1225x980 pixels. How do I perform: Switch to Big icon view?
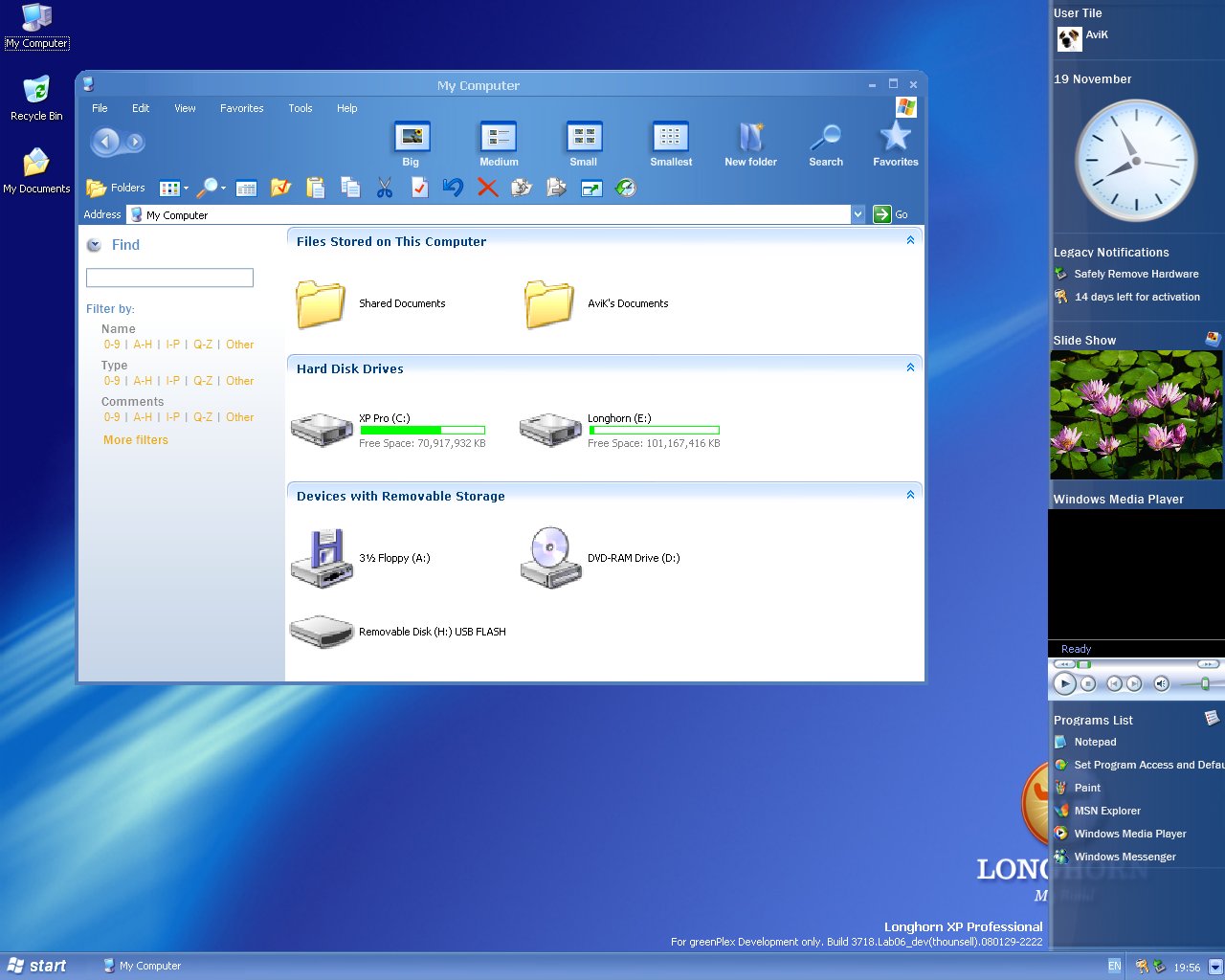click(411, 144)
